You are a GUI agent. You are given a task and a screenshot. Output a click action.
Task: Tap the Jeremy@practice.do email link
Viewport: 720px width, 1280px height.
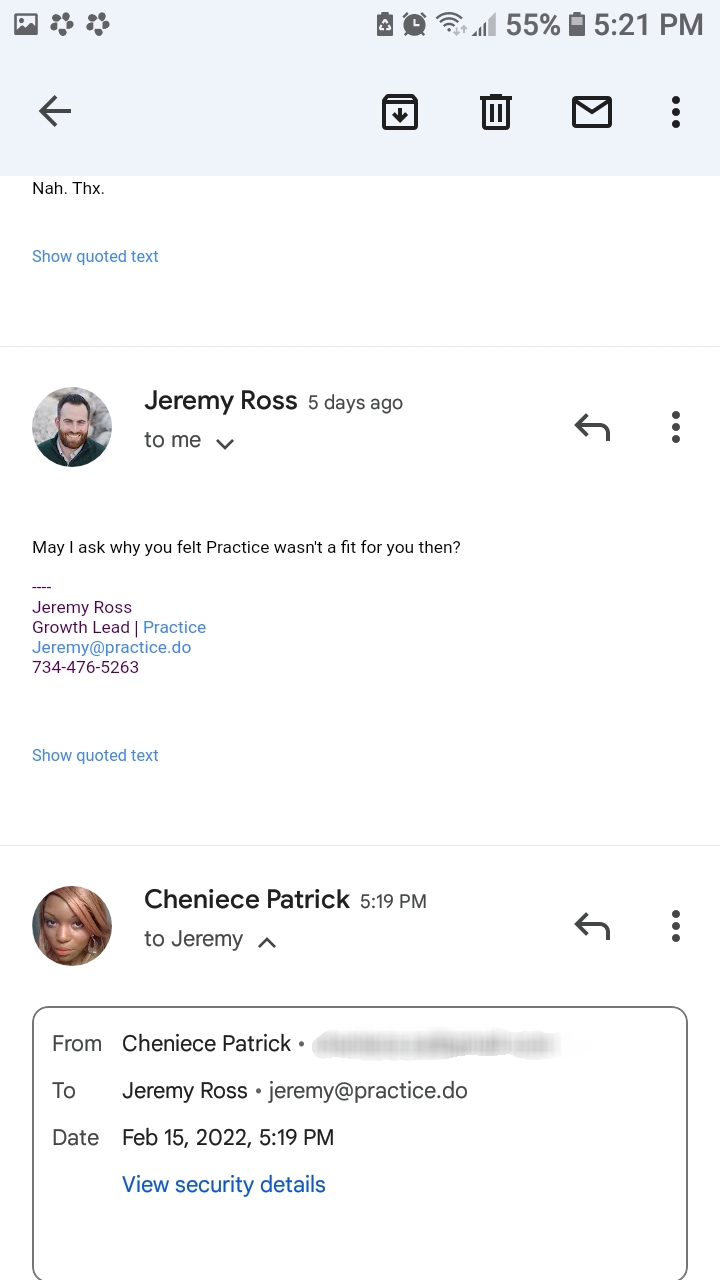[111, 647]
